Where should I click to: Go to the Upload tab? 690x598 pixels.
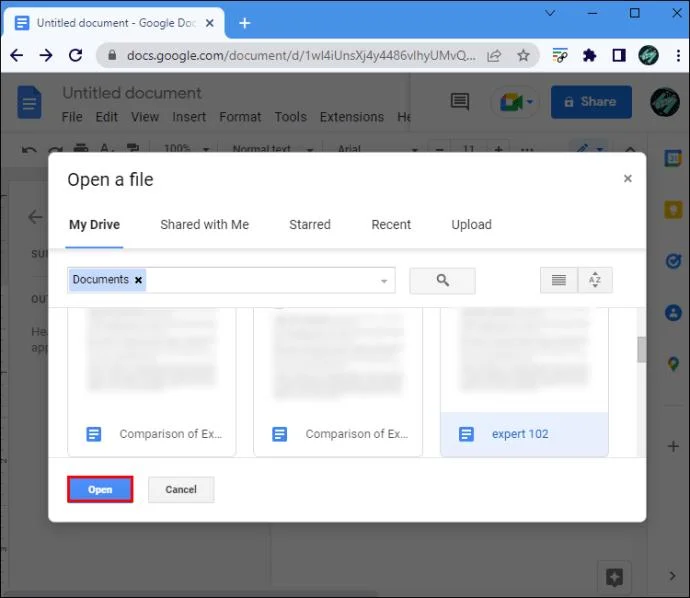471,225
